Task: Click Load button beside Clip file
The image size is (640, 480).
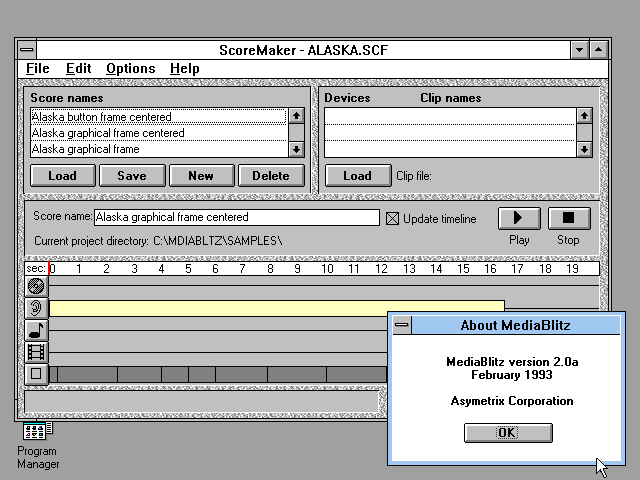Action: (358, 176)
